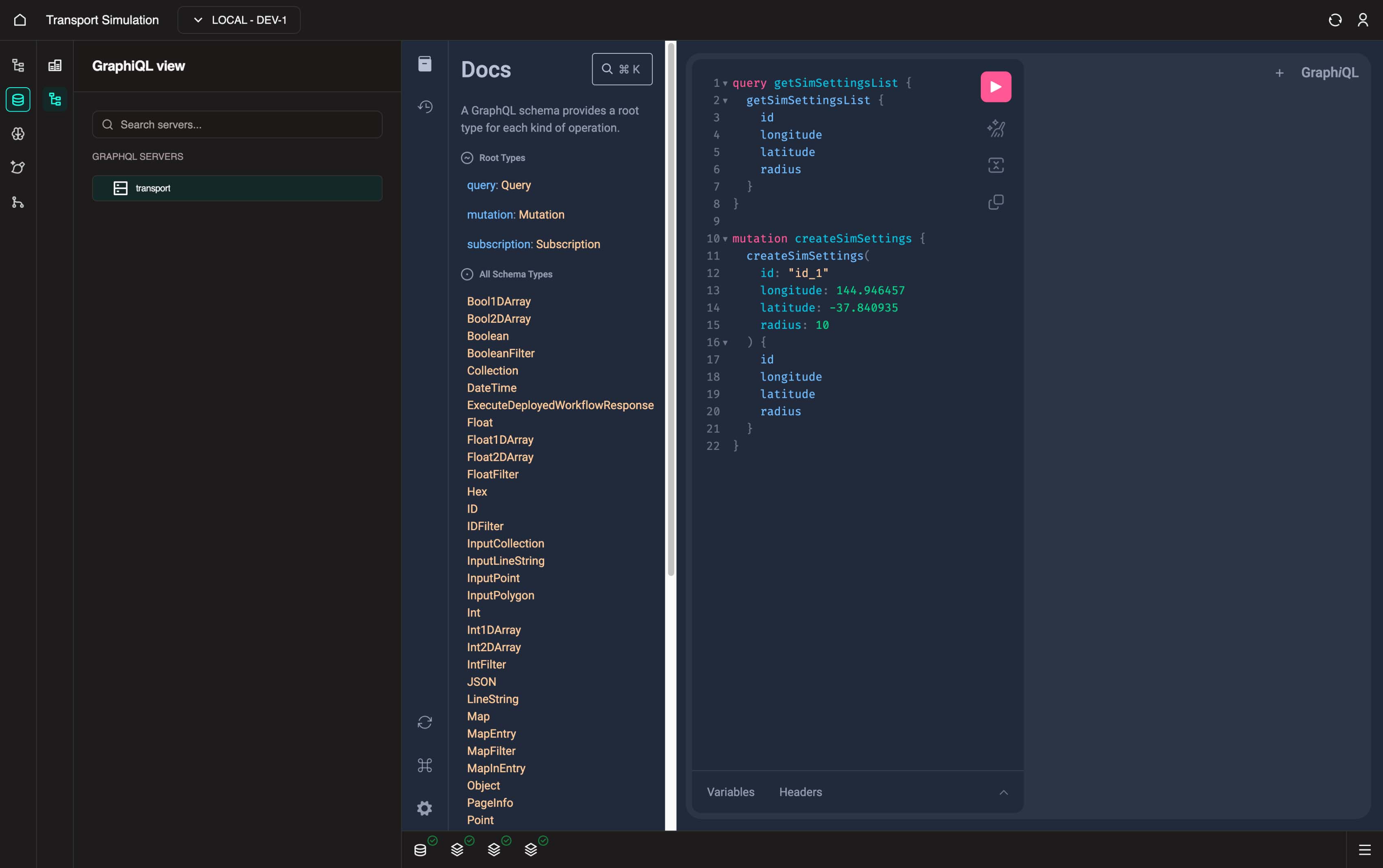
Task: Select the database icon in left rail
Action: pyautogui.click(x=18, y=100)
